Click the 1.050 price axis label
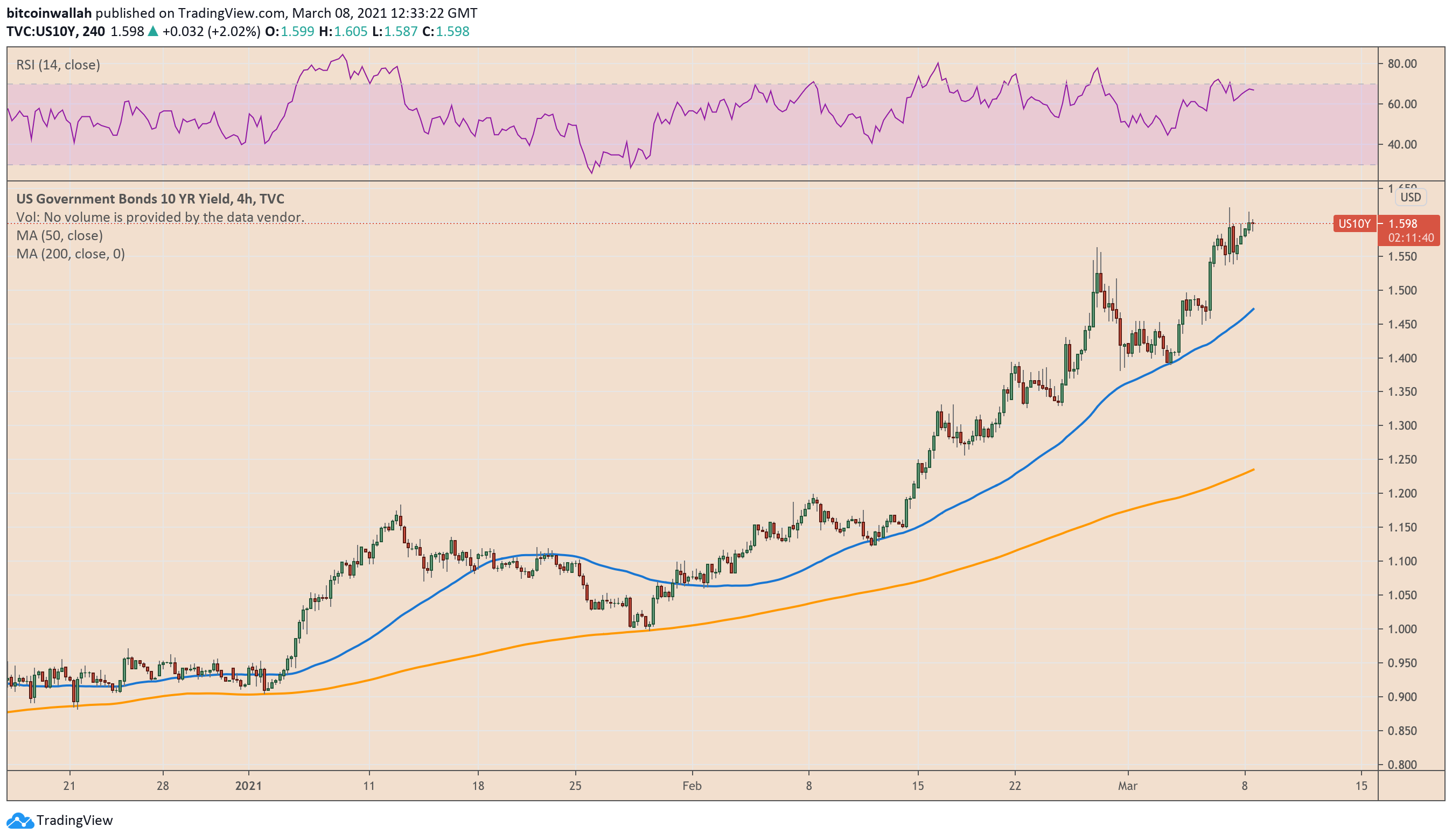This screenshot has height=840, width=1452. pos(1402,595)
